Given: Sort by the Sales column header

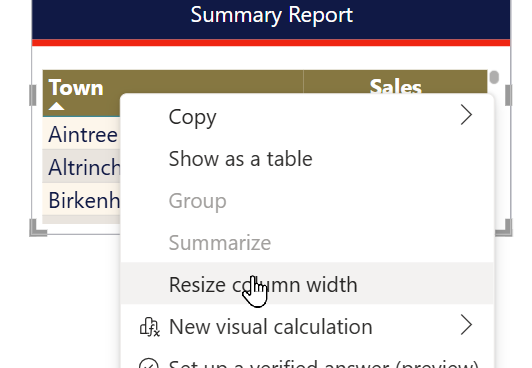Looking at the screenshot, I should coord(395,86).
